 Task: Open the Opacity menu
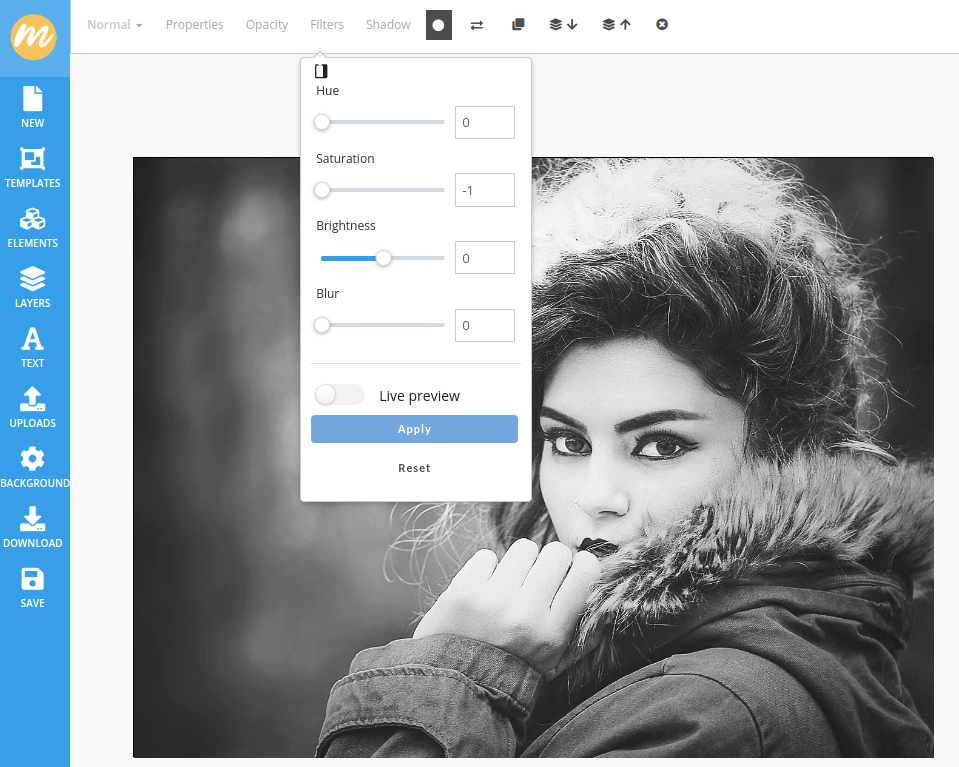click(267, 25)
